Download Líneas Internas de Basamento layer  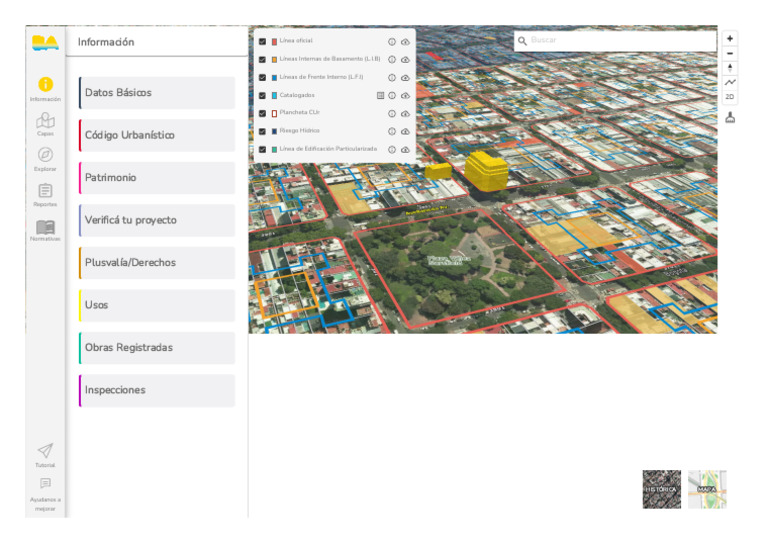tap(405, 59)
